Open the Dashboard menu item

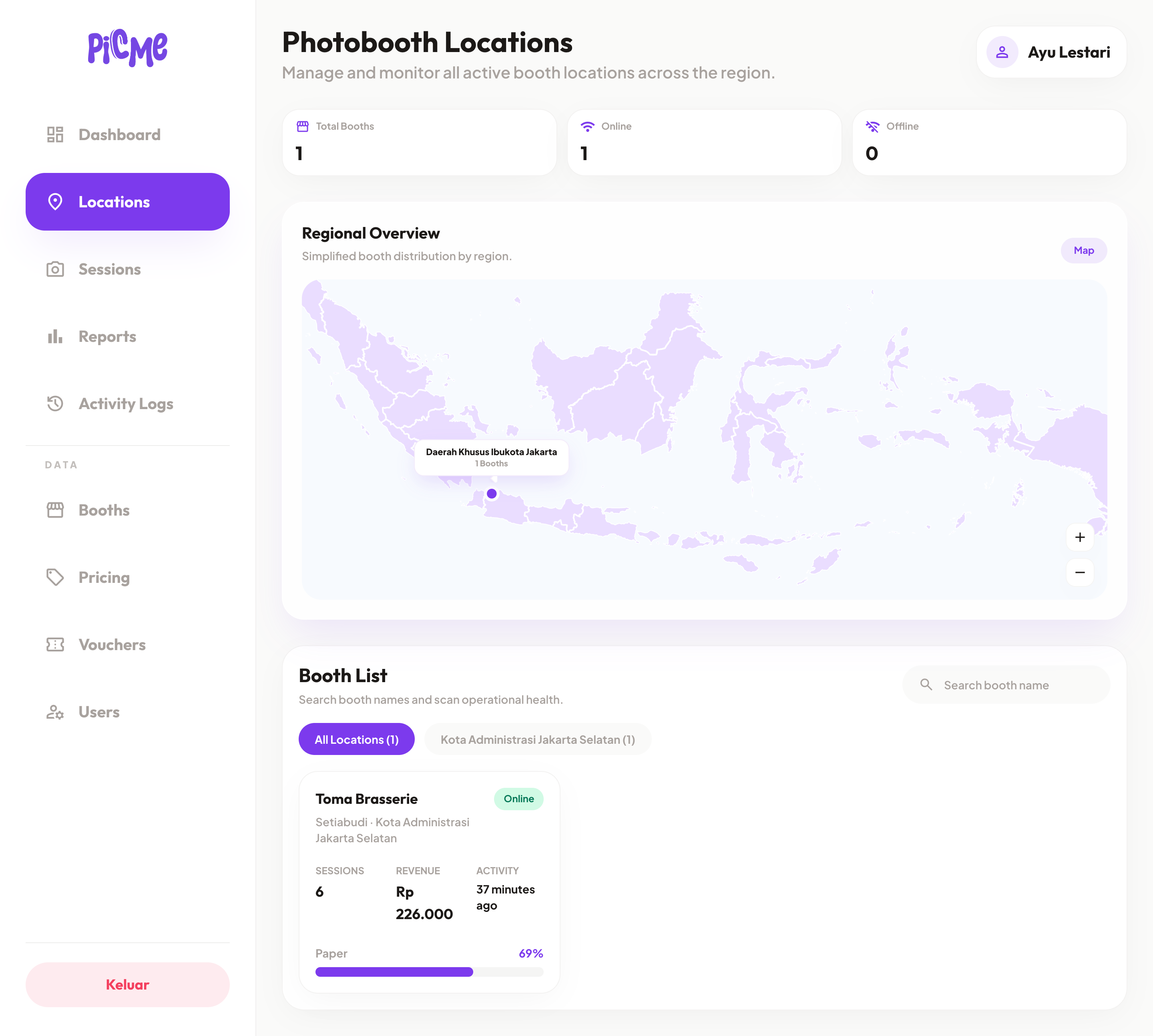coord(128,135)
